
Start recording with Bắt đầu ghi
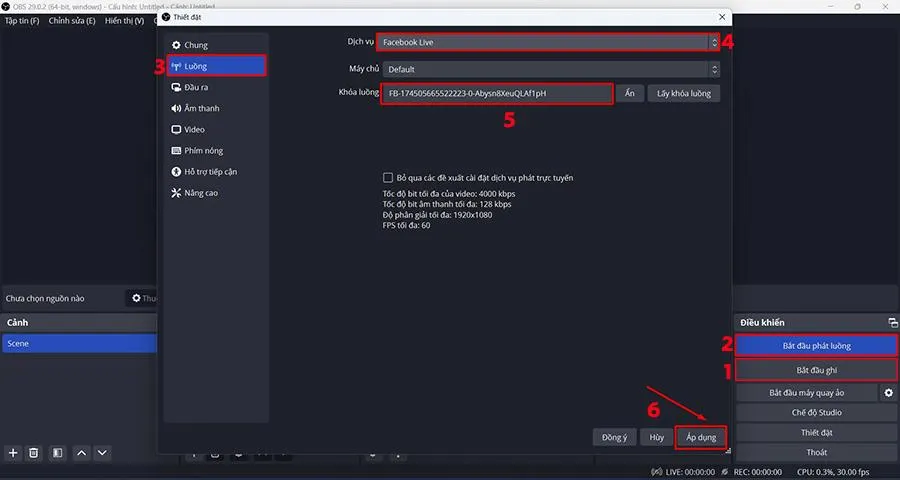(x=816, y=370)
